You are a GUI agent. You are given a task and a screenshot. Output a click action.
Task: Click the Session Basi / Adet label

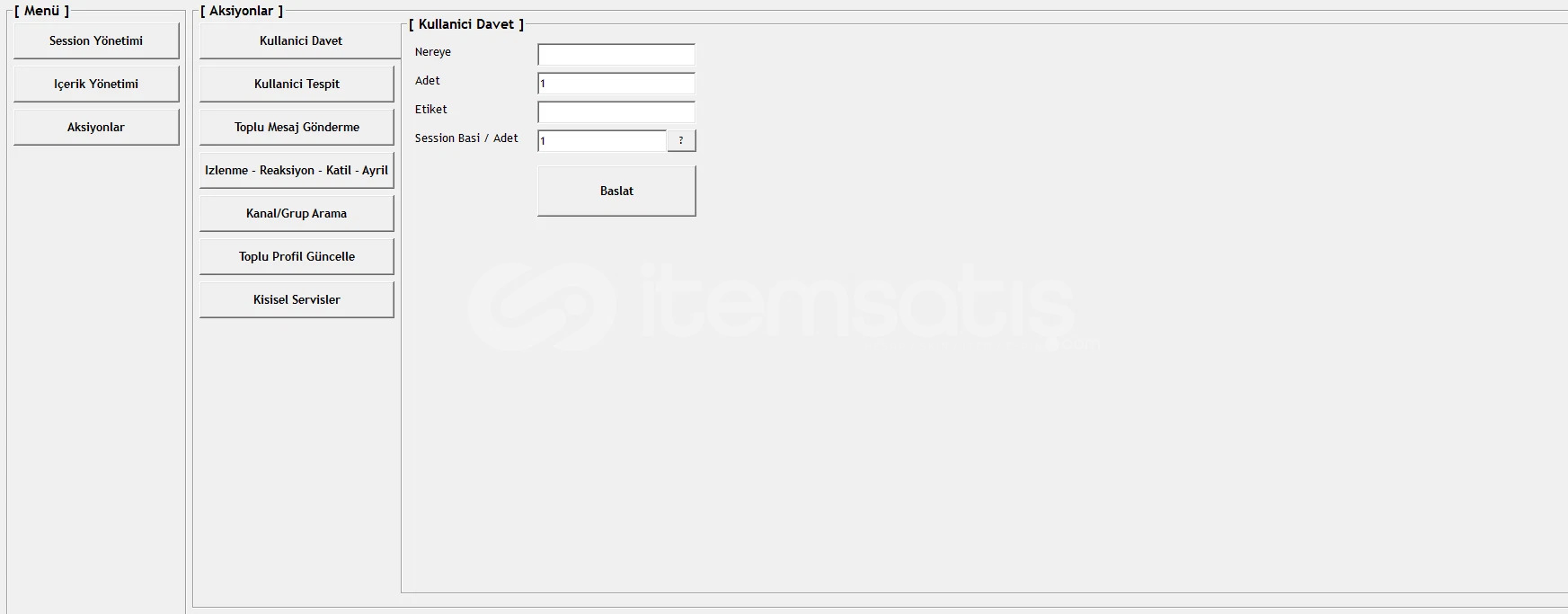point(466,138)
